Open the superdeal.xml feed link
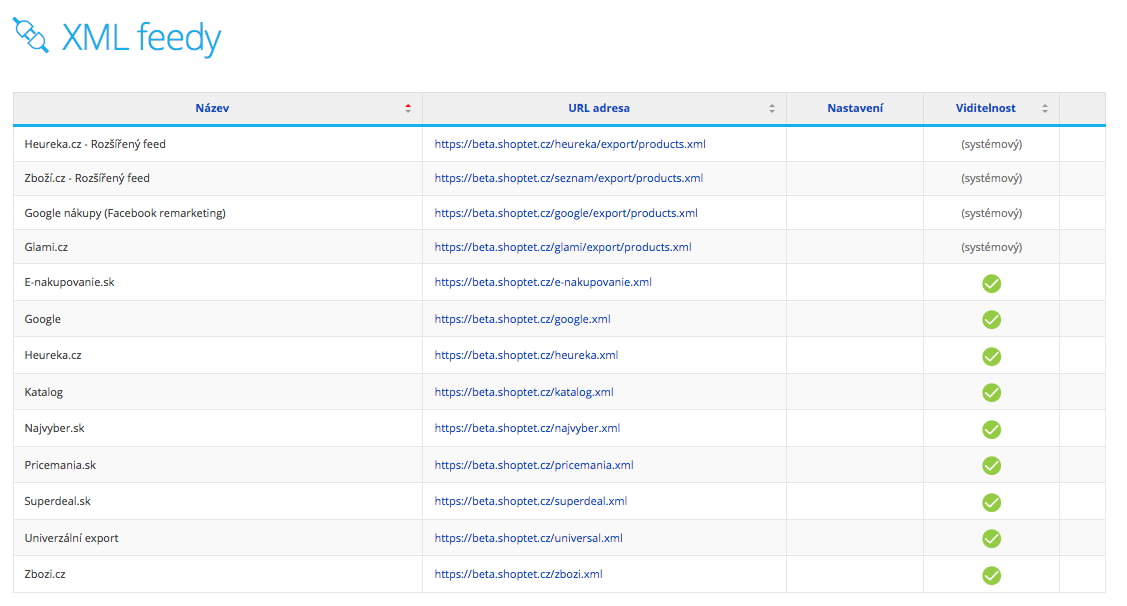Image resolution: width=1127 pixels, height=606 pixels. point(530,501)
